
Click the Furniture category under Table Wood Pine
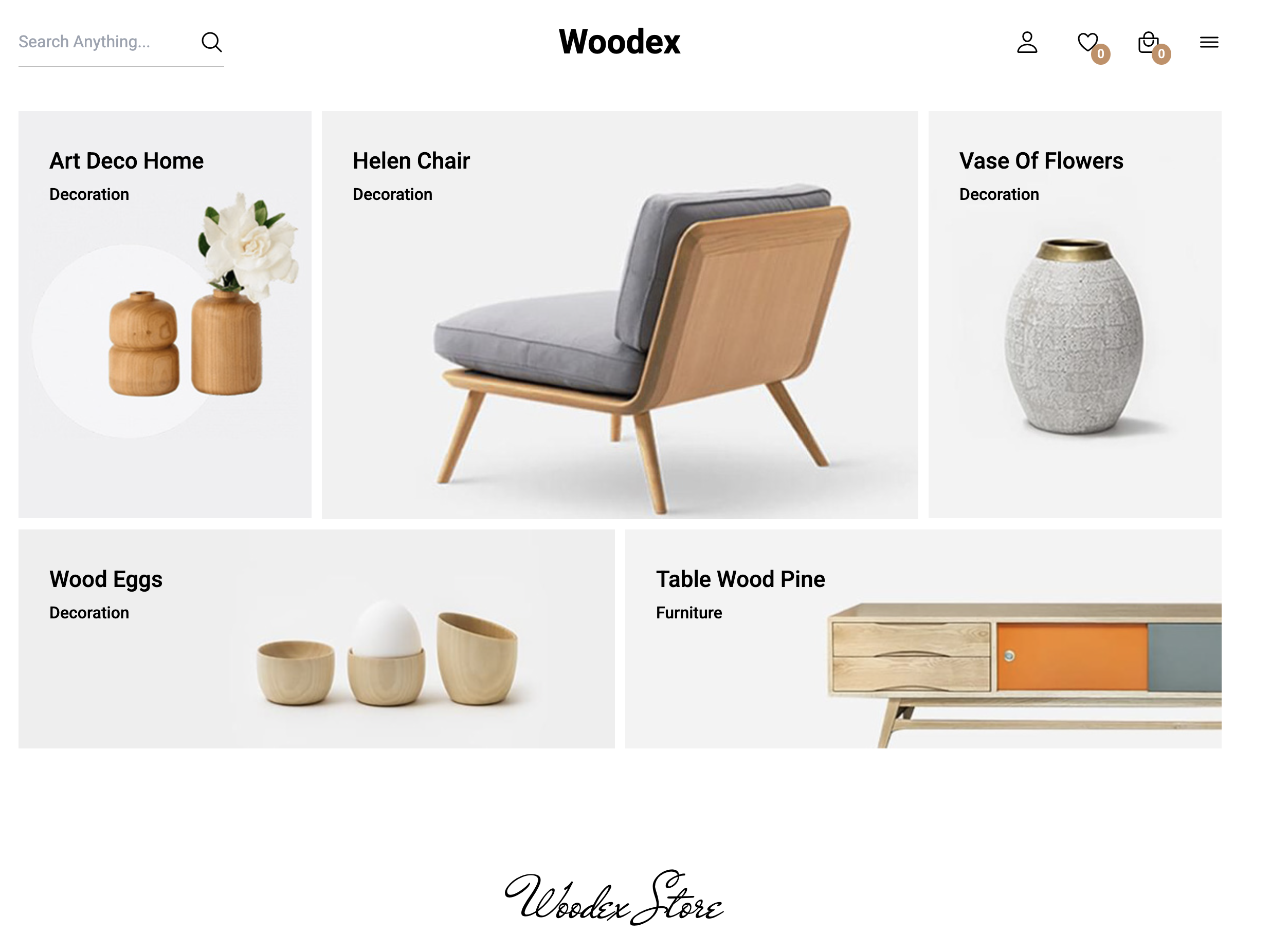pyautogui.click(x=689, y=612)
